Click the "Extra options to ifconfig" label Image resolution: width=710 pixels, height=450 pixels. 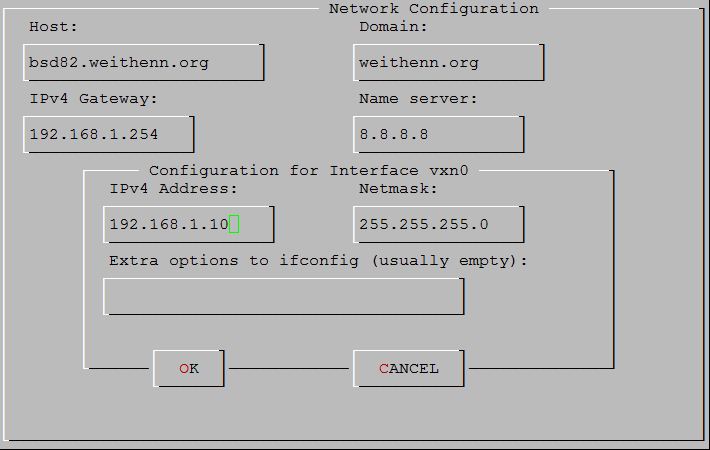tap(318, 261)
